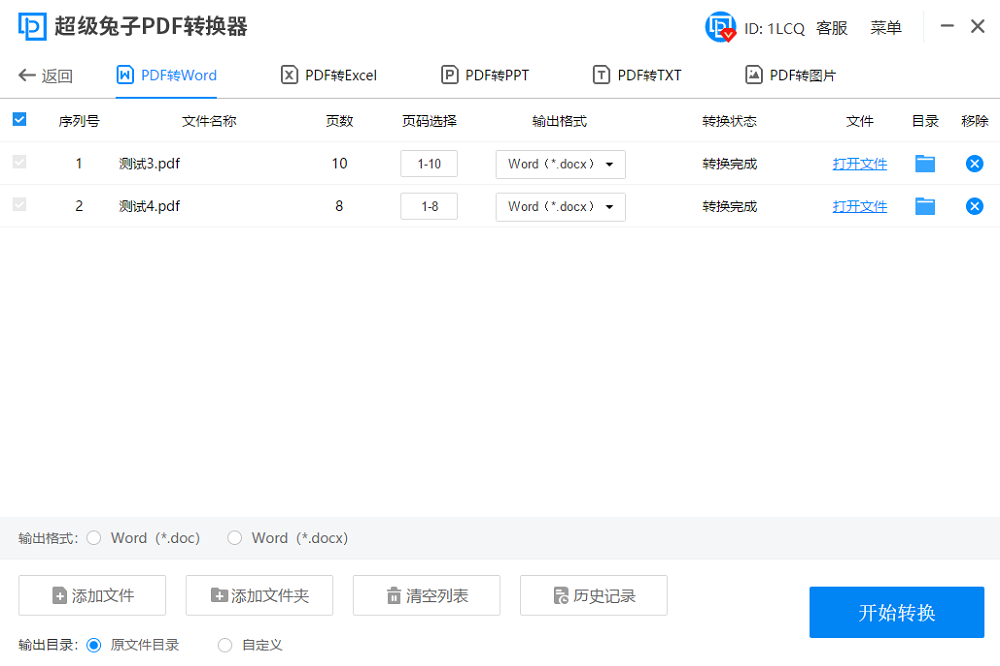Uncheck the select-all checkbox in header
The image size is (1000, 666).
coord(19,119)
